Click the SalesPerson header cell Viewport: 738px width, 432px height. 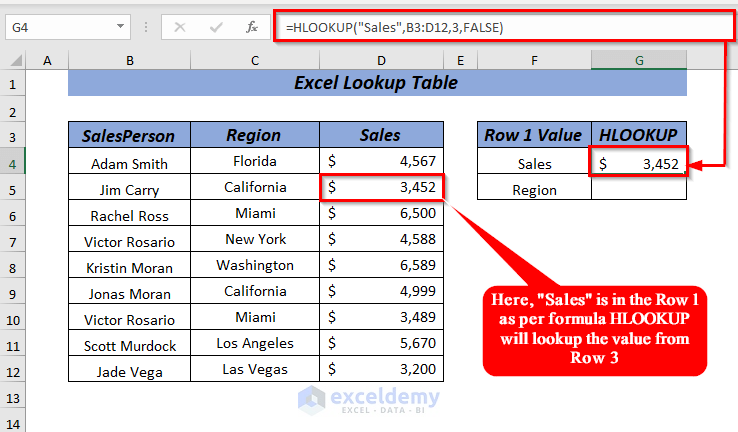[129, 135]
